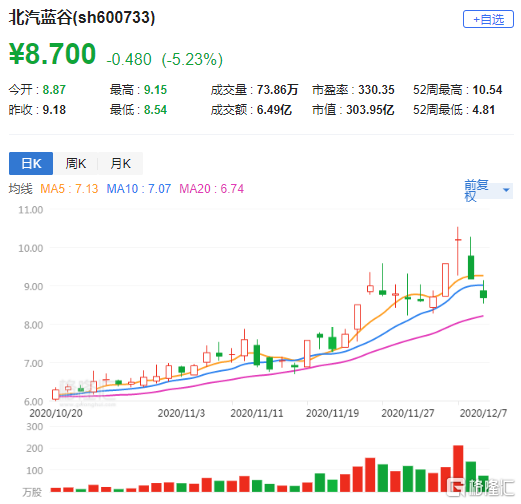Click the 今开 value 8.87
Viewport: 521px width, 504px height.
(54, 90)
